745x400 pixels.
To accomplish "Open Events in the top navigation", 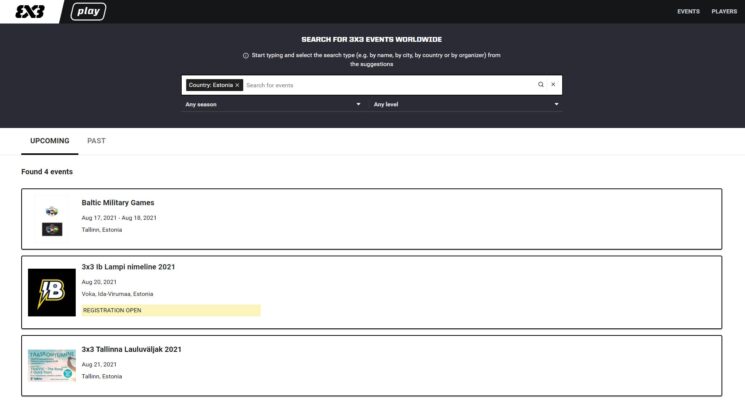I will click(688, 12).
